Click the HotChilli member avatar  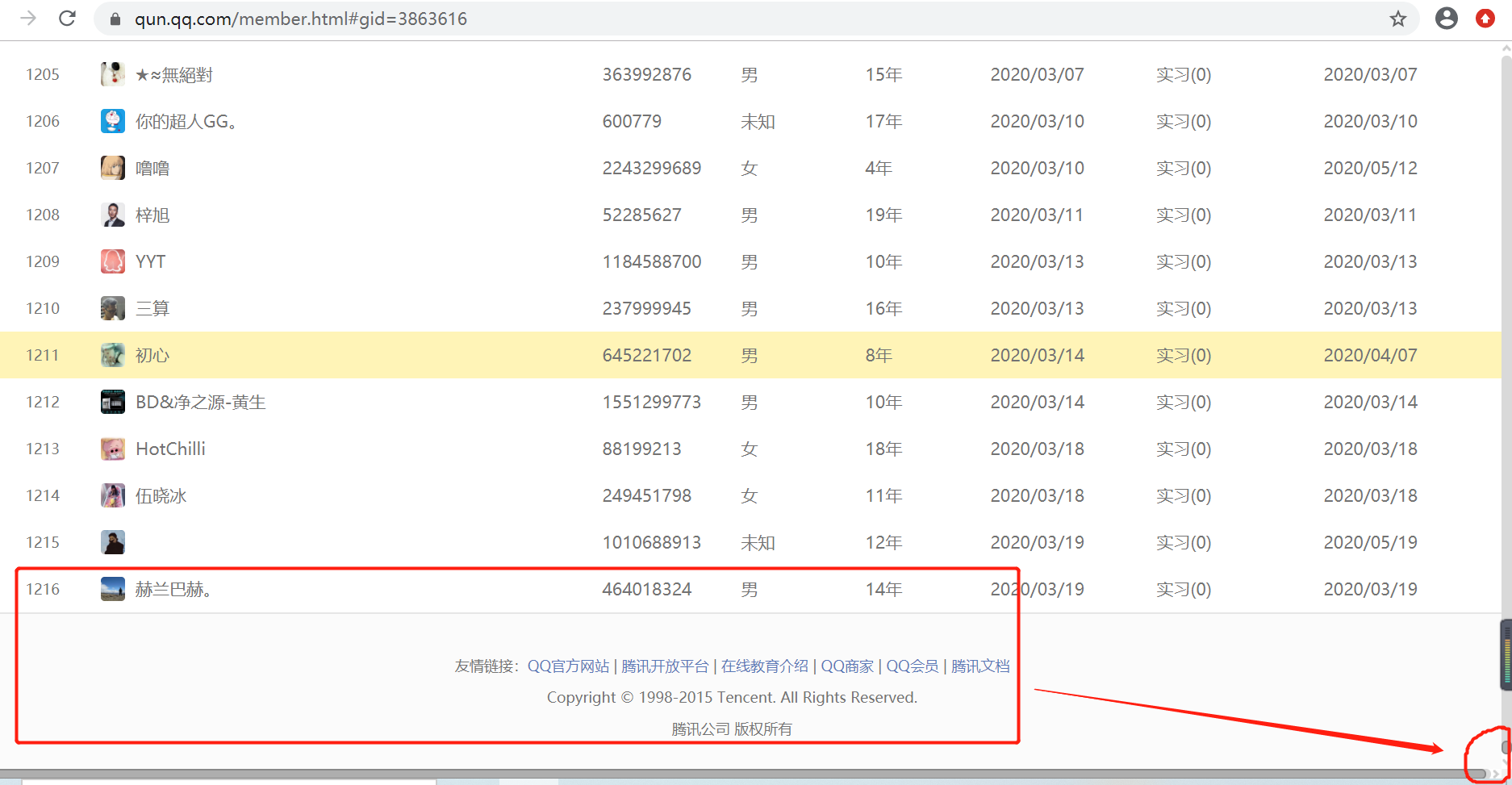(112, 449)
